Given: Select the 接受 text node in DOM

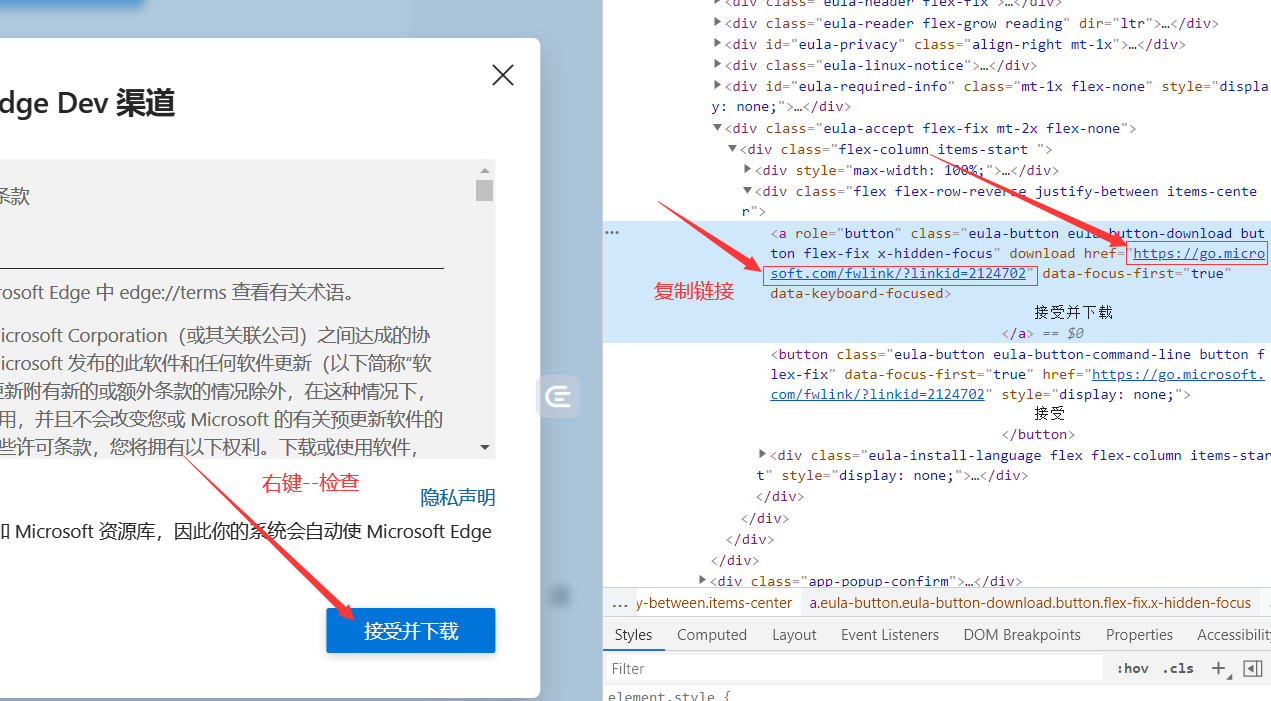Looking at the screenshot, I should (x=1049, y=413).
